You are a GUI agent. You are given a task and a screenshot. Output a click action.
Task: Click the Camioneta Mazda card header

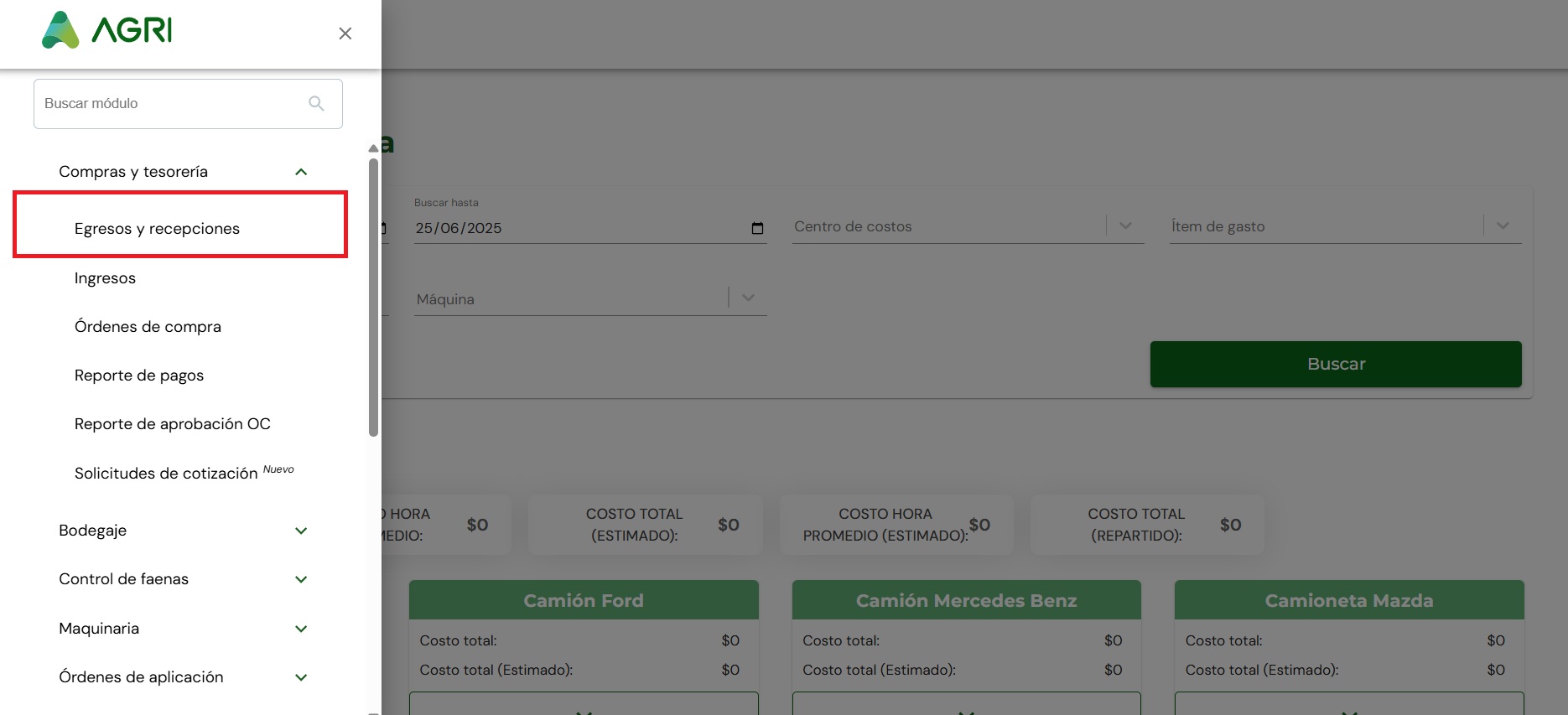[1349, 600]
